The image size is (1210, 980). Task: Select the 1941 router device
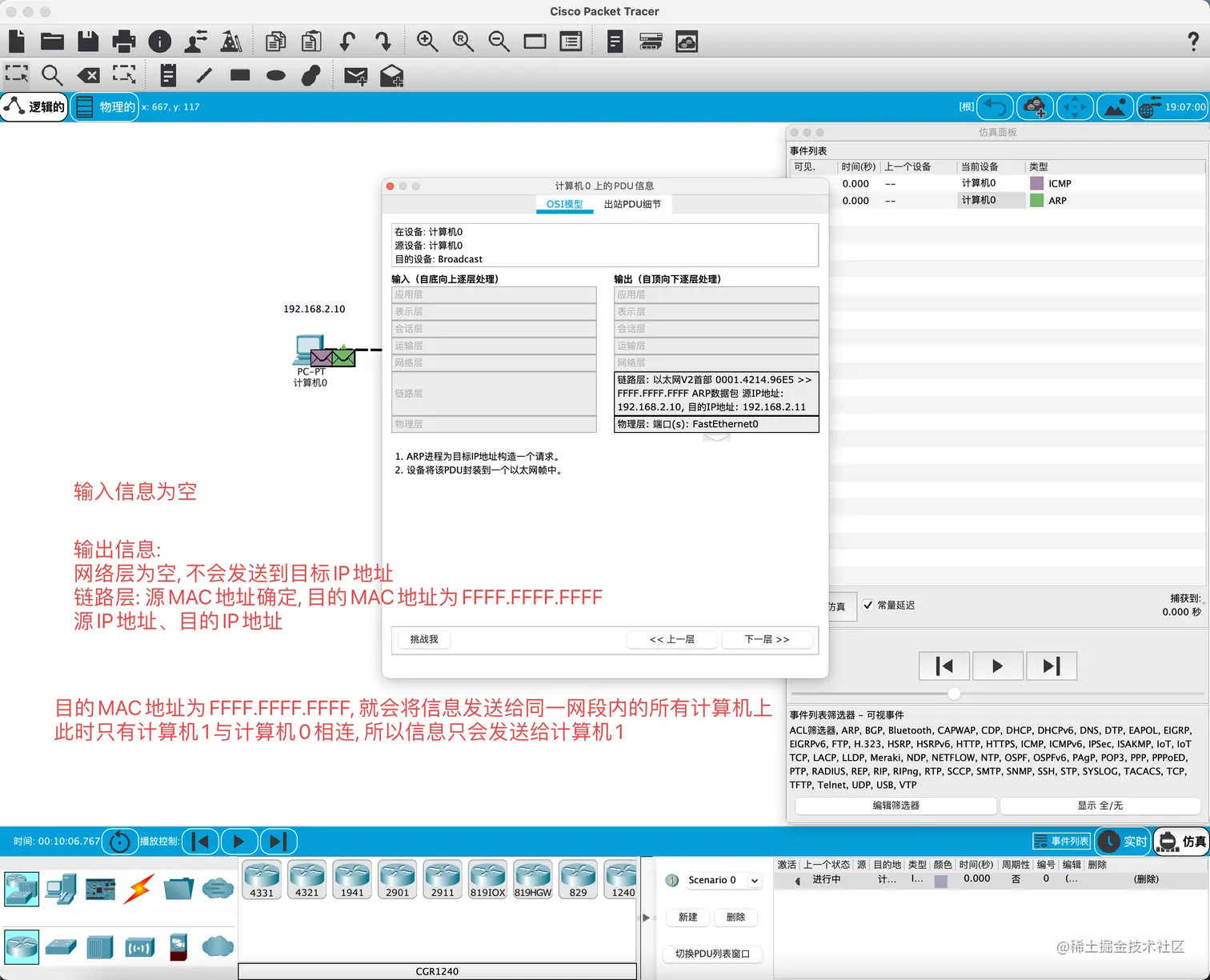[x=352, y=880]
